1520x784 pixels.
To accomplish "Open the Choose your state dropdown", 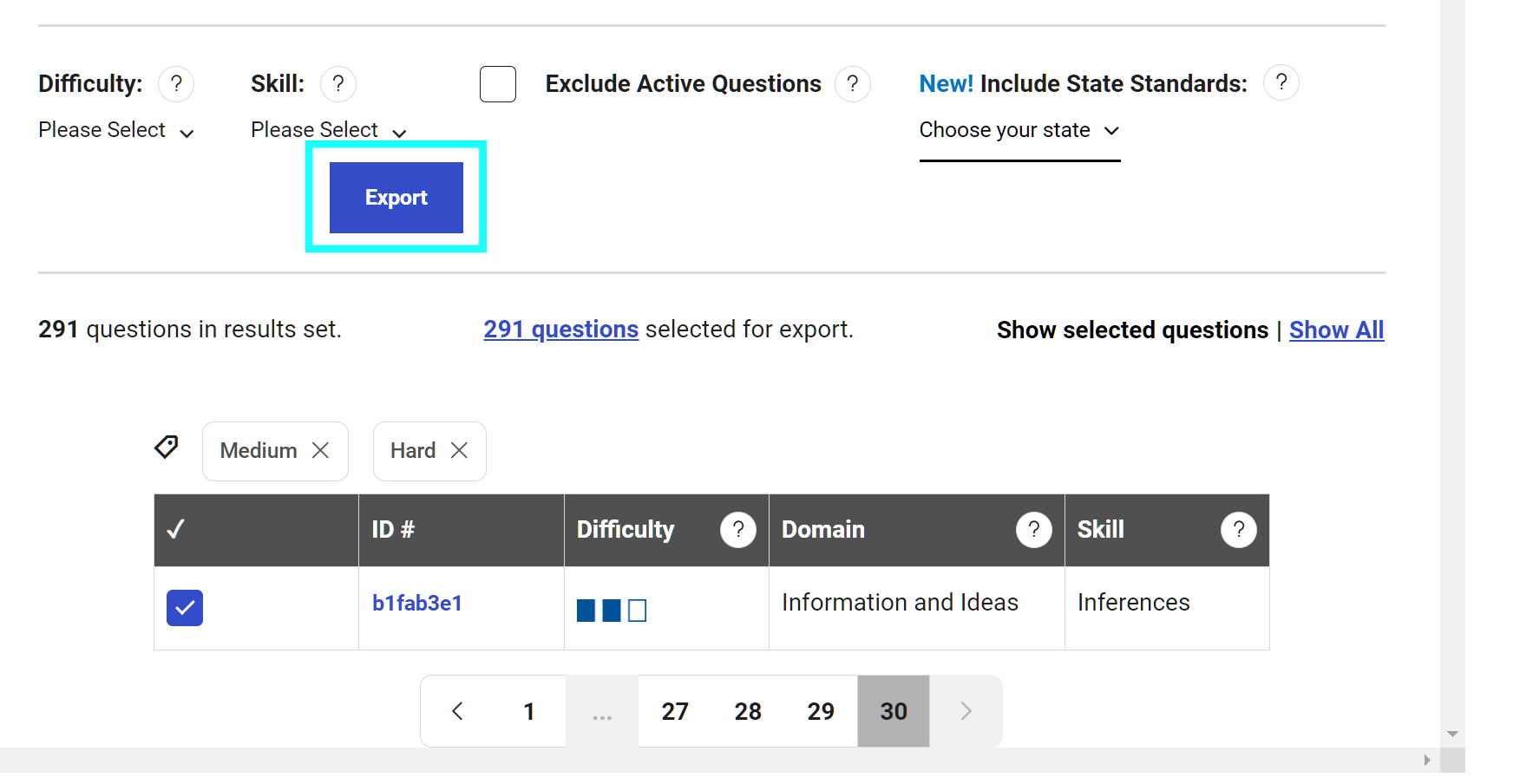I will (1019, 130).
